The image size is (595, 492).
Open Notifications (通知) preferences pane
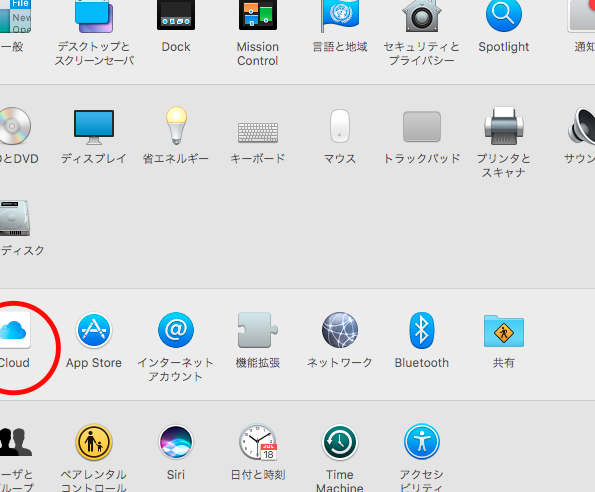pos(581,16)
